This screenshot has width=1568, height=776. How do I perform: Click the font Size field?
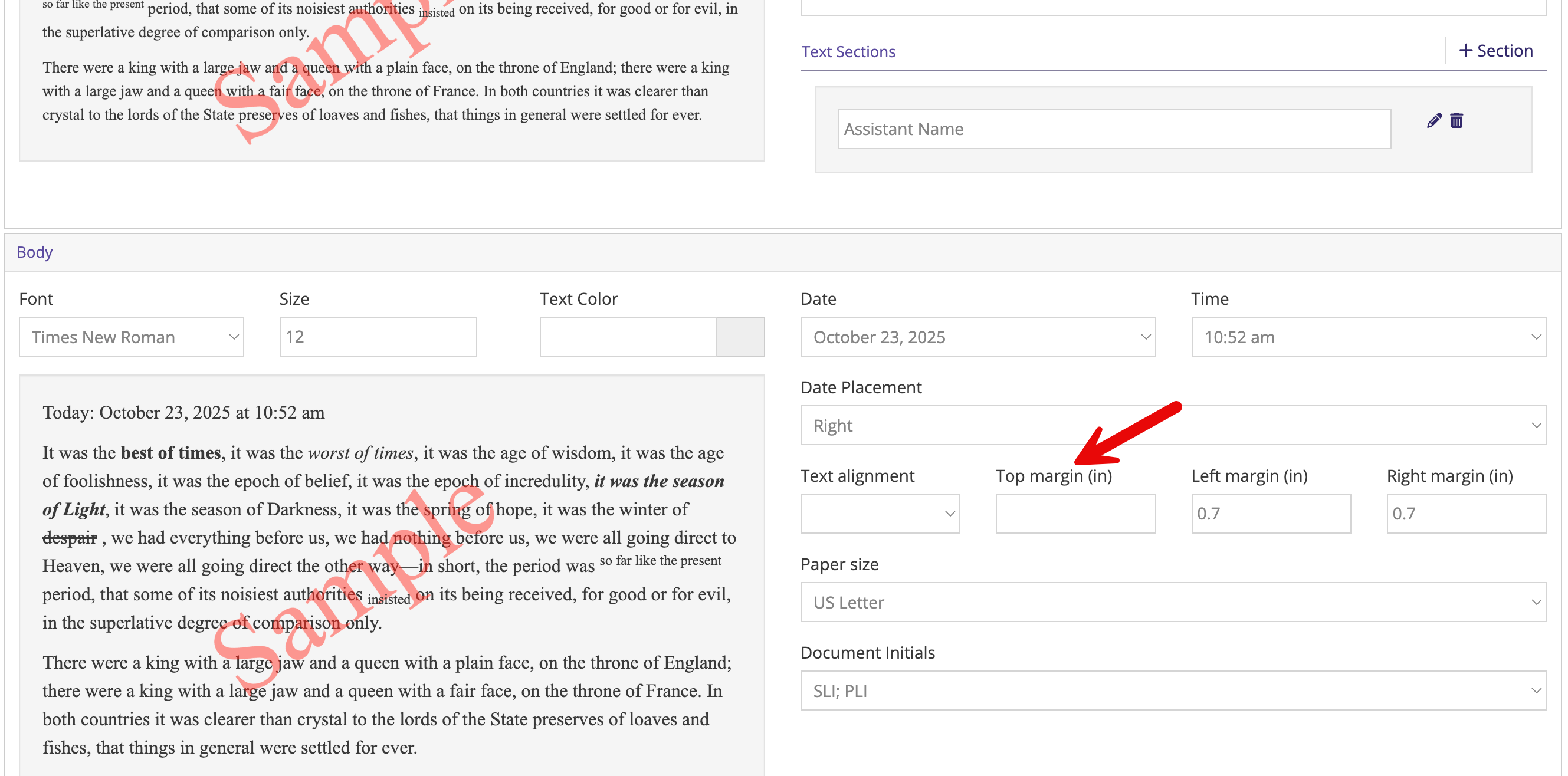(378, 337)
